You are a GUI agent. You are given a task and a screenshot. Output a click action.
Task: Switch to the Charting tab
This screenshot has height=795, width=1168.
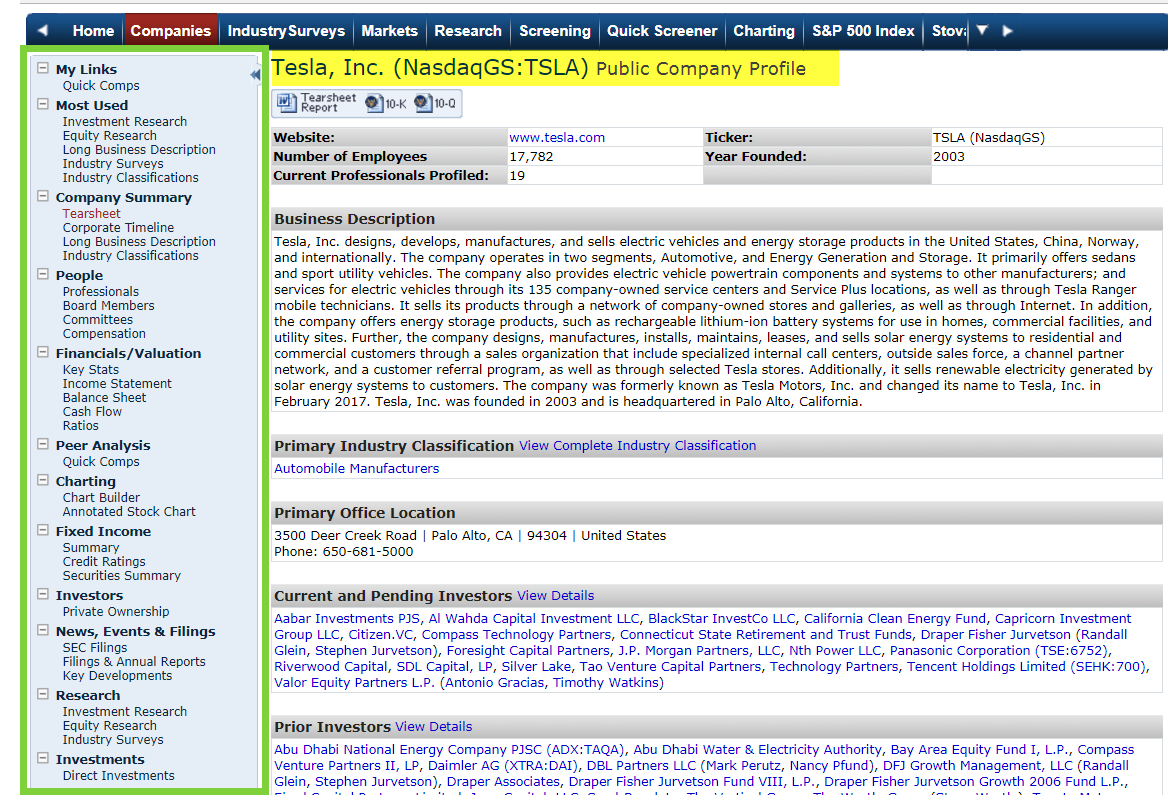point(764,31)
